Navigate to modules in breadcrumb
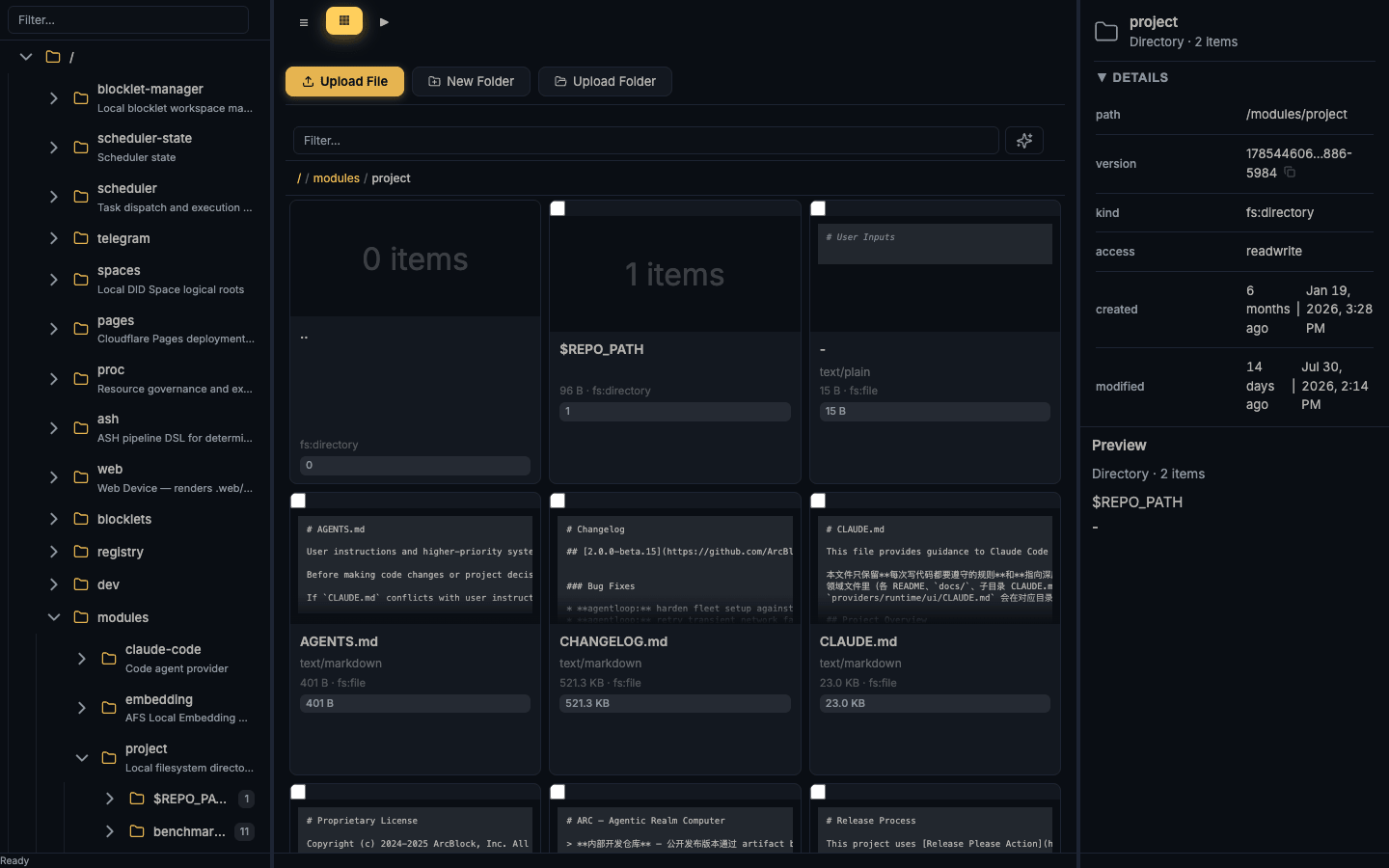1389x868 pixels. (x=337, y=178)
